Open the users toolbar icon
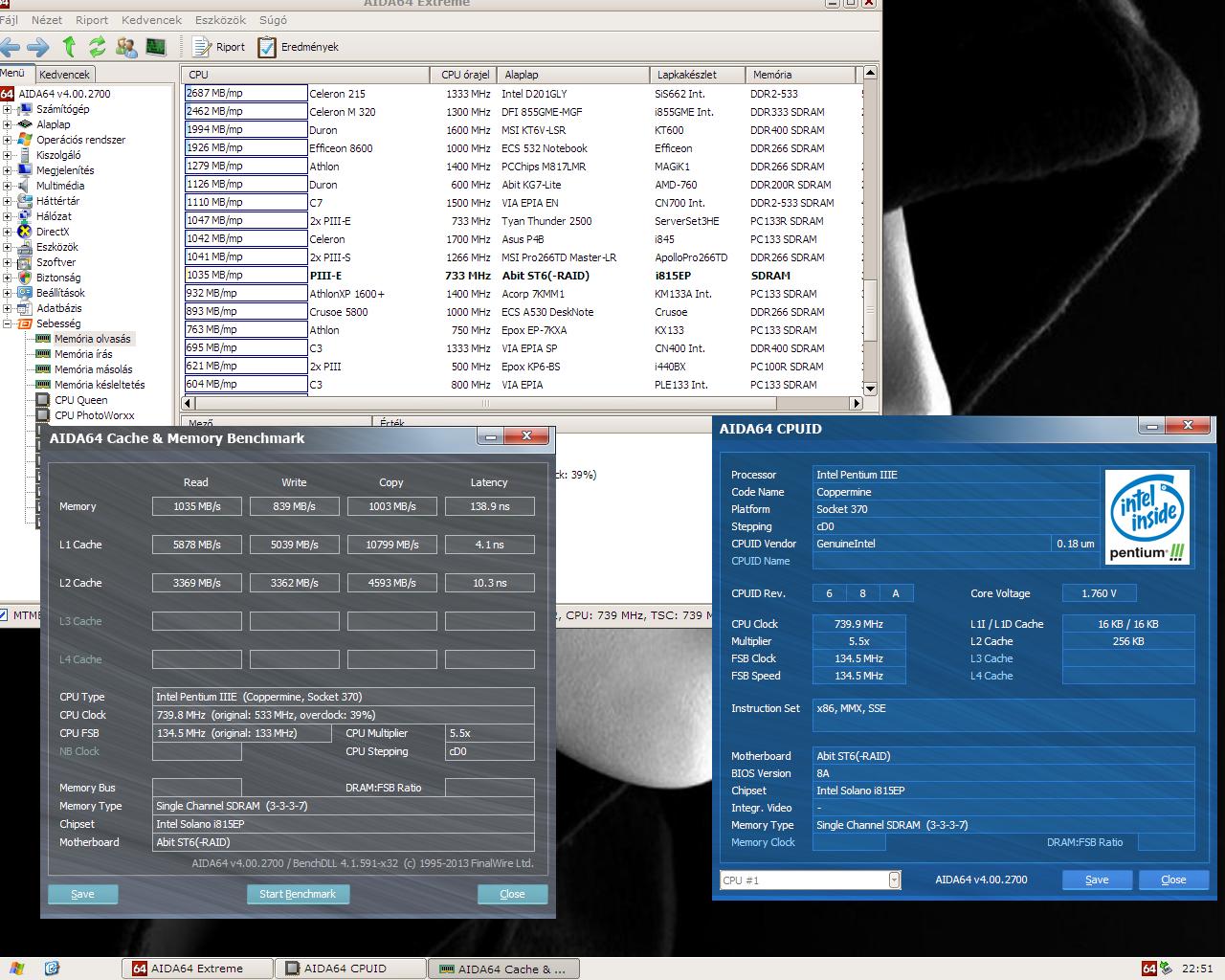The height and width of the screenshot is (980, 1225). (126, 46)
